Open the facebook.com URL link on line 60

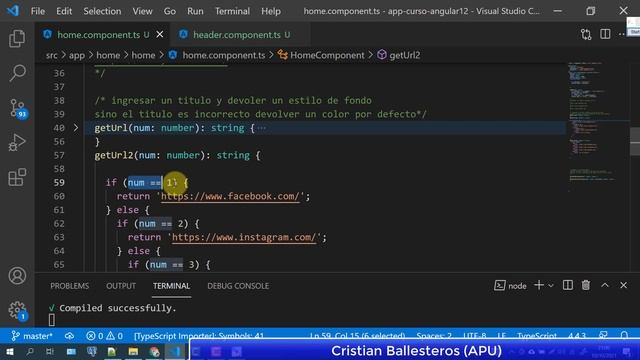[230, 196]
